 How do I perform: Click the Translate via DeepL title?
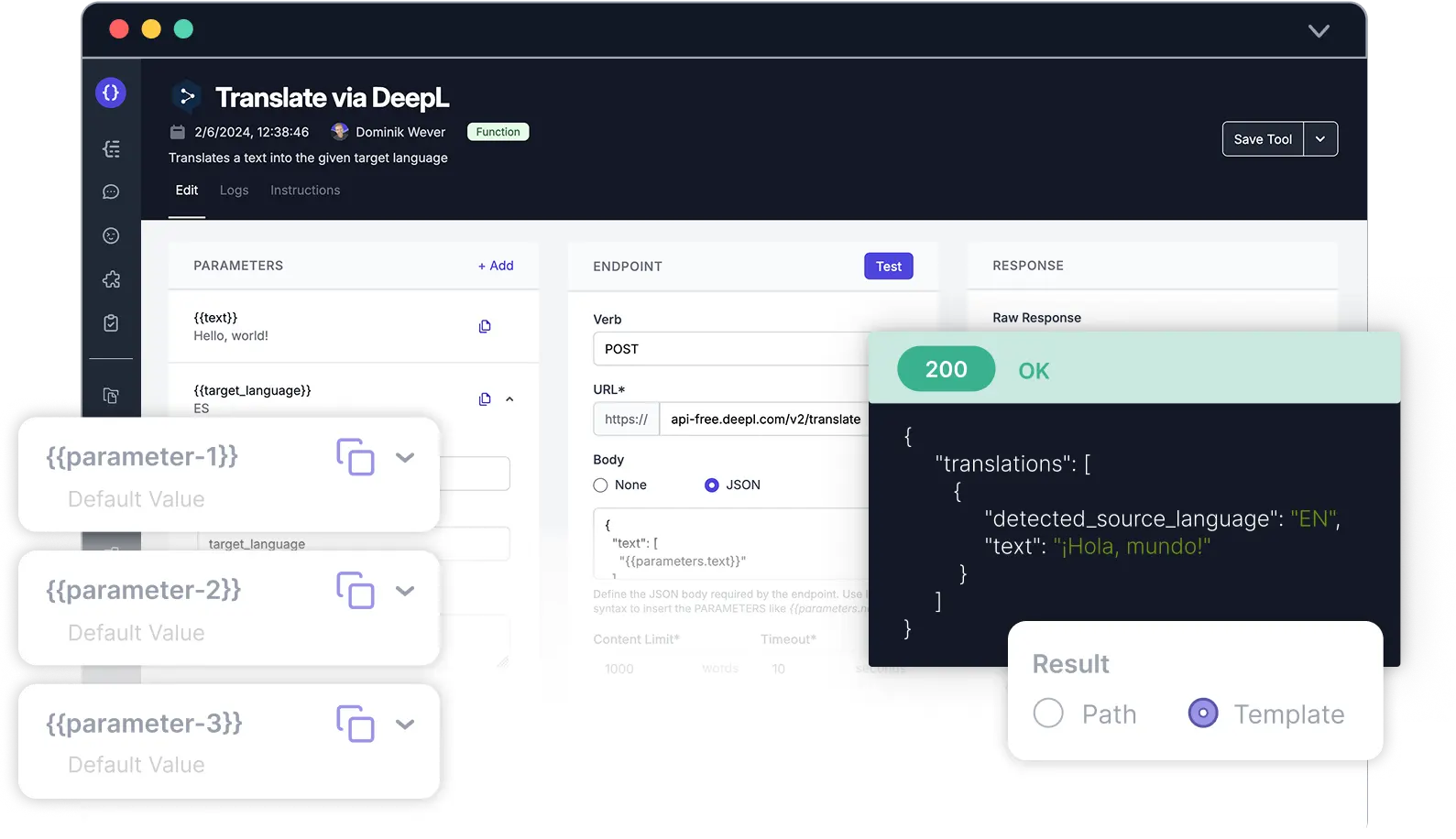tap(332, 97)
